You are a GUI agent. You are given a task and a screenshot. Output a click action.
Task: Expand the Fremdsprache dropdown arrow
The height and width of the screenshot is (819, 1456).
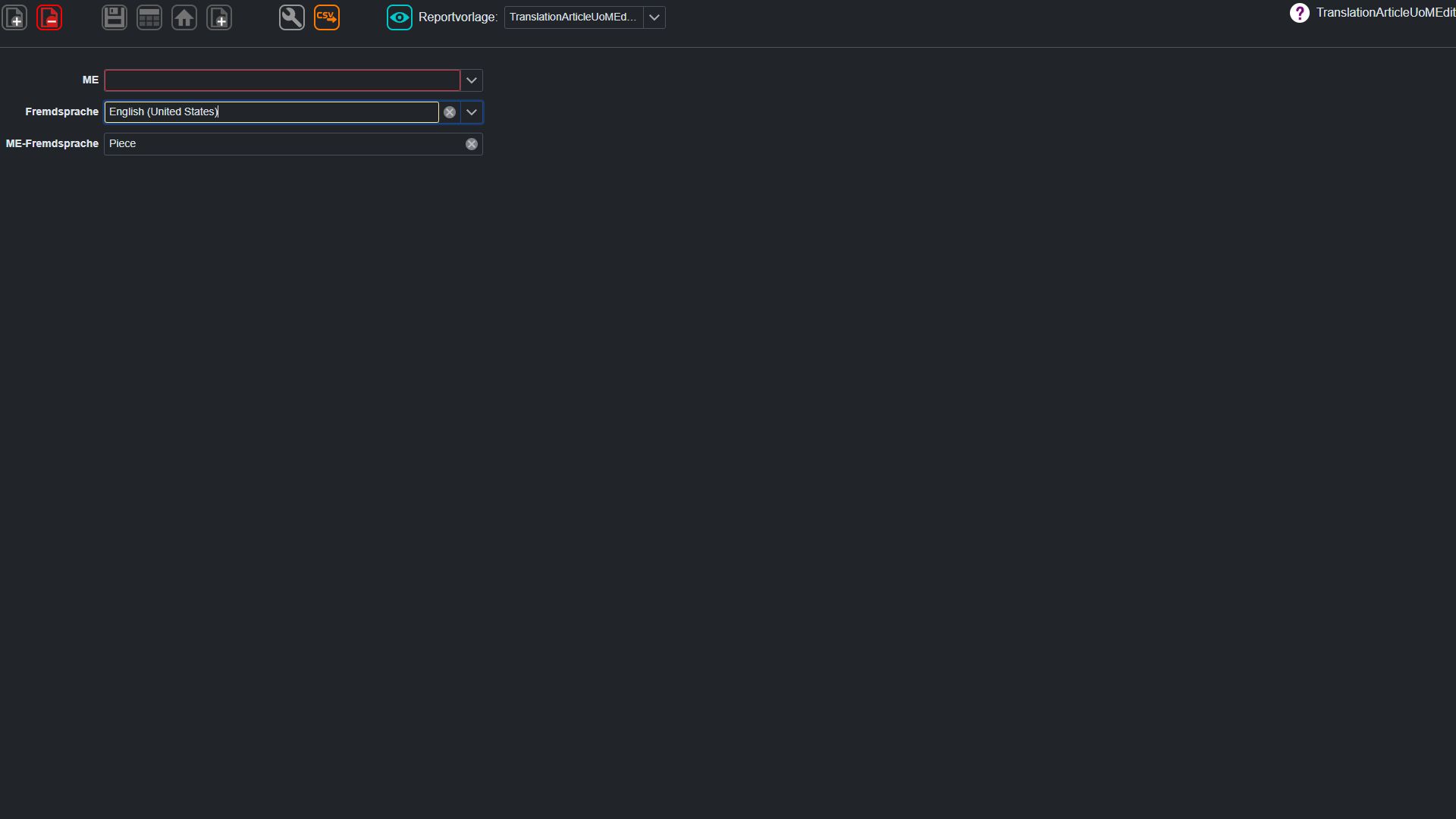tap(472, 112)
